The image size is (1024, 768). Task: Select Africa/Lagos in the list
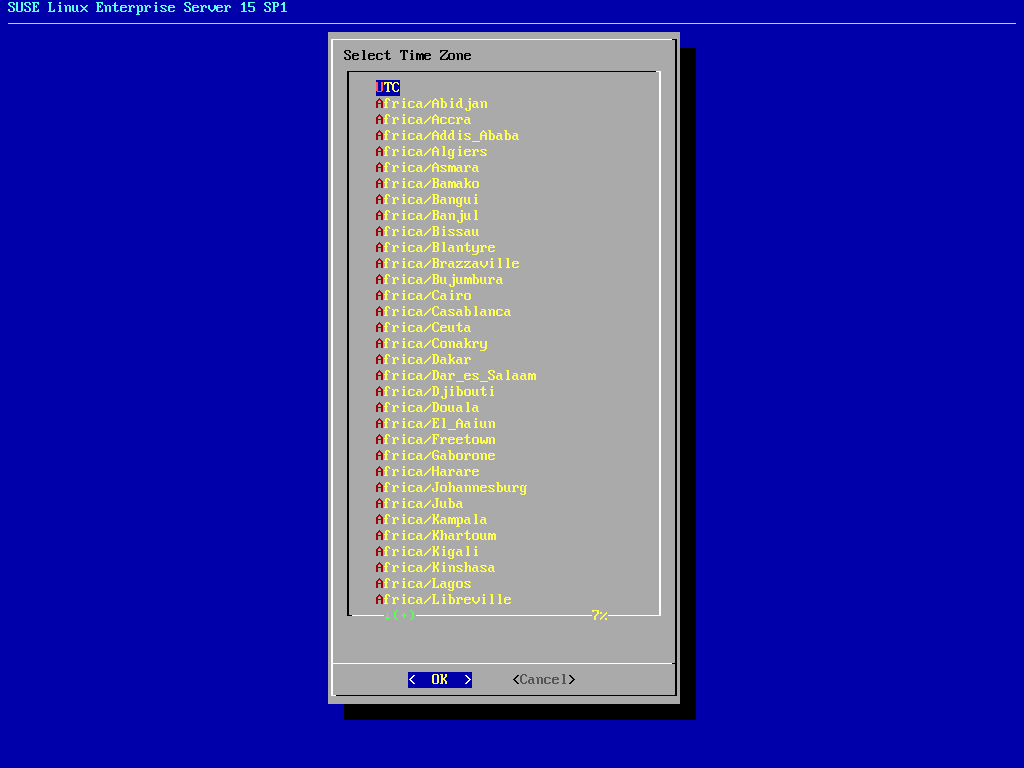(x=423, y=584)
